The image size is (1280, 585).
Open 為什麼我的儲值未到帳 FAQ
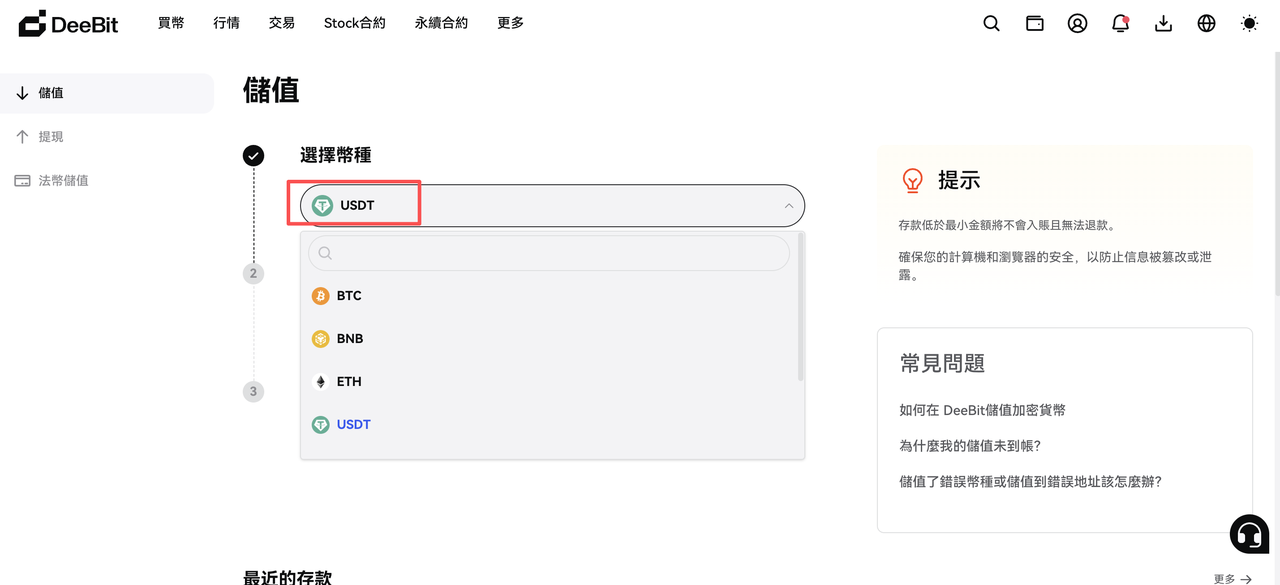coord(970,446)
